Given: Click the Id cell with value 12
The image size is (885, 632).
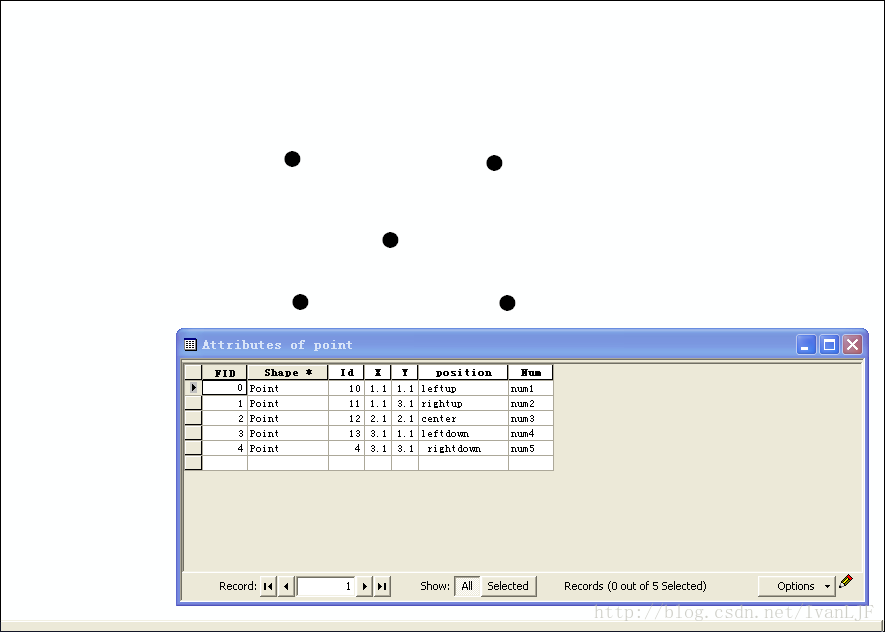Looking at the screenshot, I should tap(347, 418).
